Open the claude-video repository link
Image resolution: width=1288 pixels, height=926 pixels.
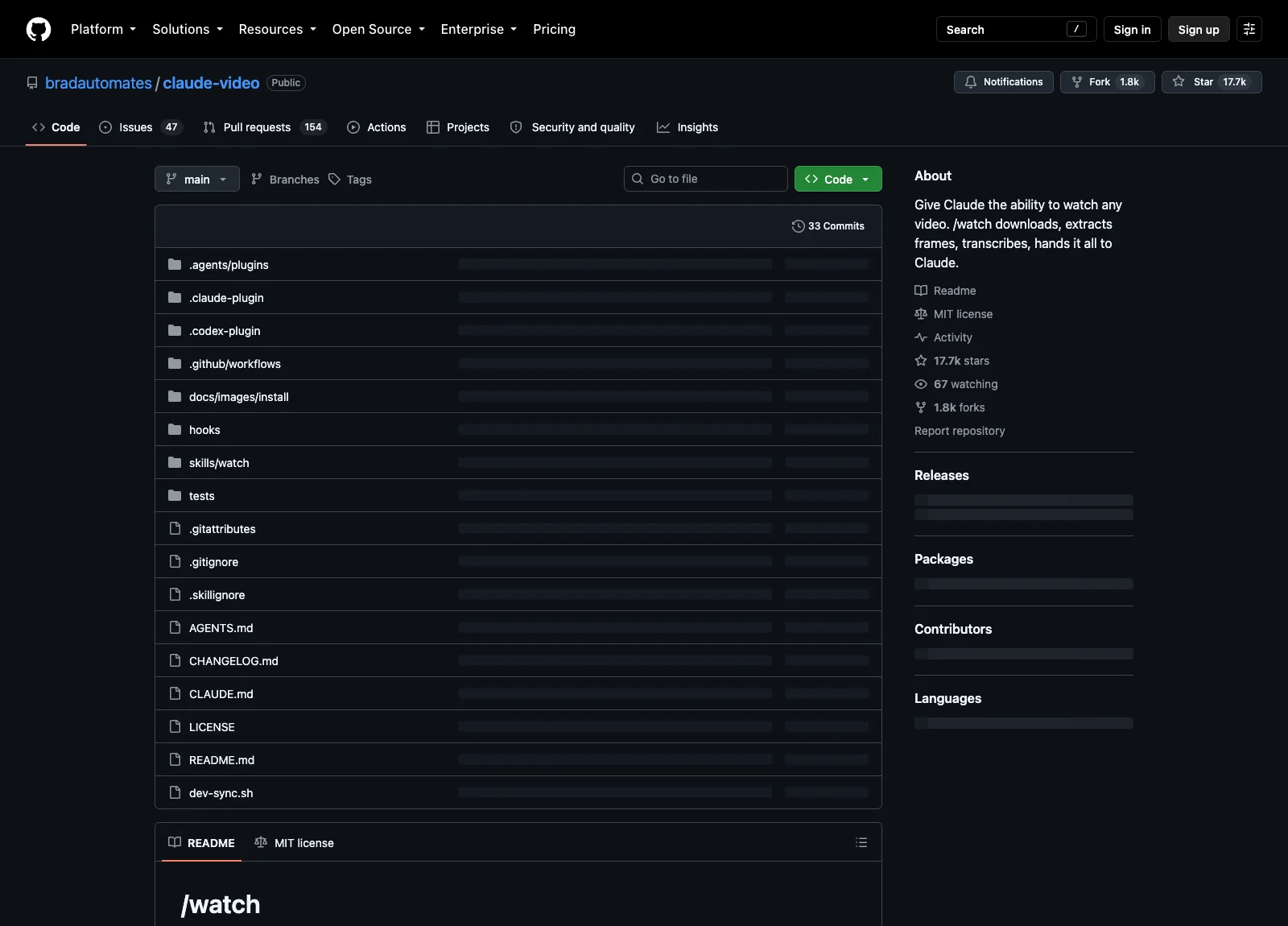(x=211, y=83)
